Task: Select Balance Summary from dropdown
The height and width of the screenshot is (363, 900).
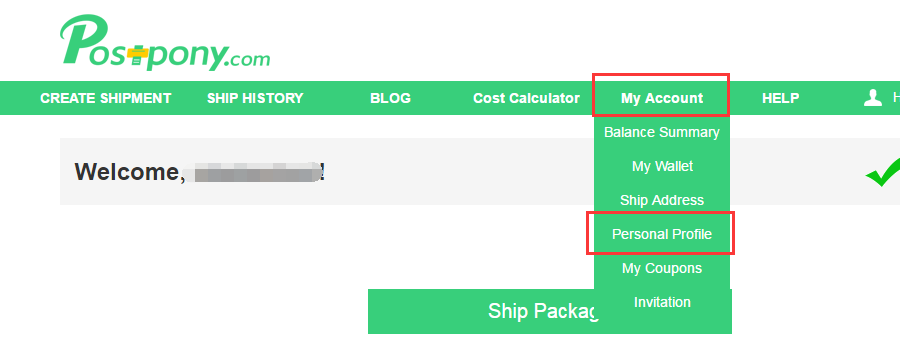Action: [x=662, y=132]
